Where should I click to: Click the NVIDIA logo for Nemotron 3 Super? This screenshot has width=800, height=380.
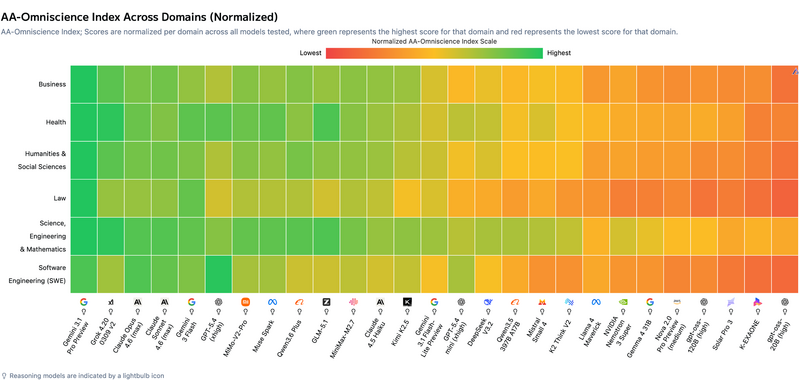(x=623, y=302)
